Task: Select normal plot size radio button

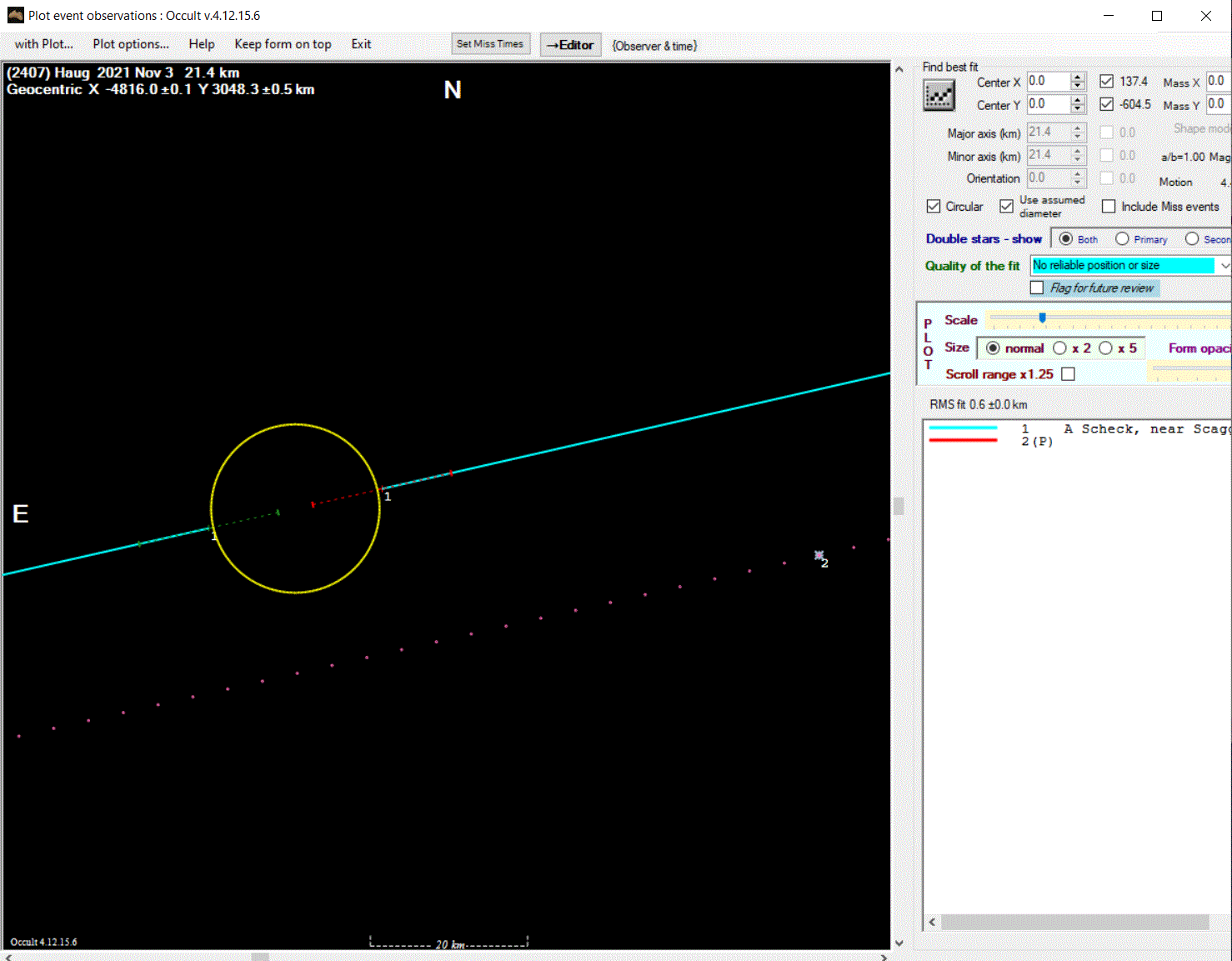Action: pyautogui.click(x=993, y=348)
